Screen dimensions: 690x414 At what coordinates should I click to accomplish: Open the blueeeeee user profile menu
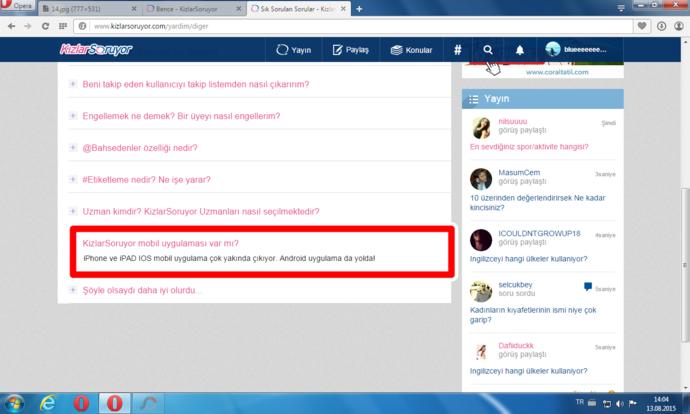pos(576,50)
